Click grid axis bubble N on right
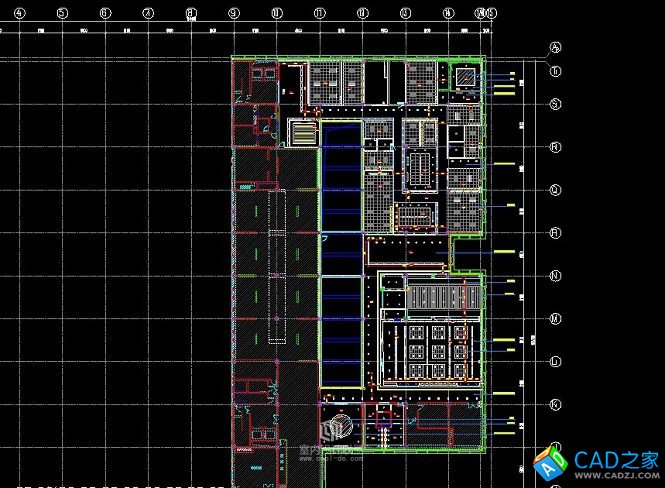The image size is (665, 488). coord(555,276)
